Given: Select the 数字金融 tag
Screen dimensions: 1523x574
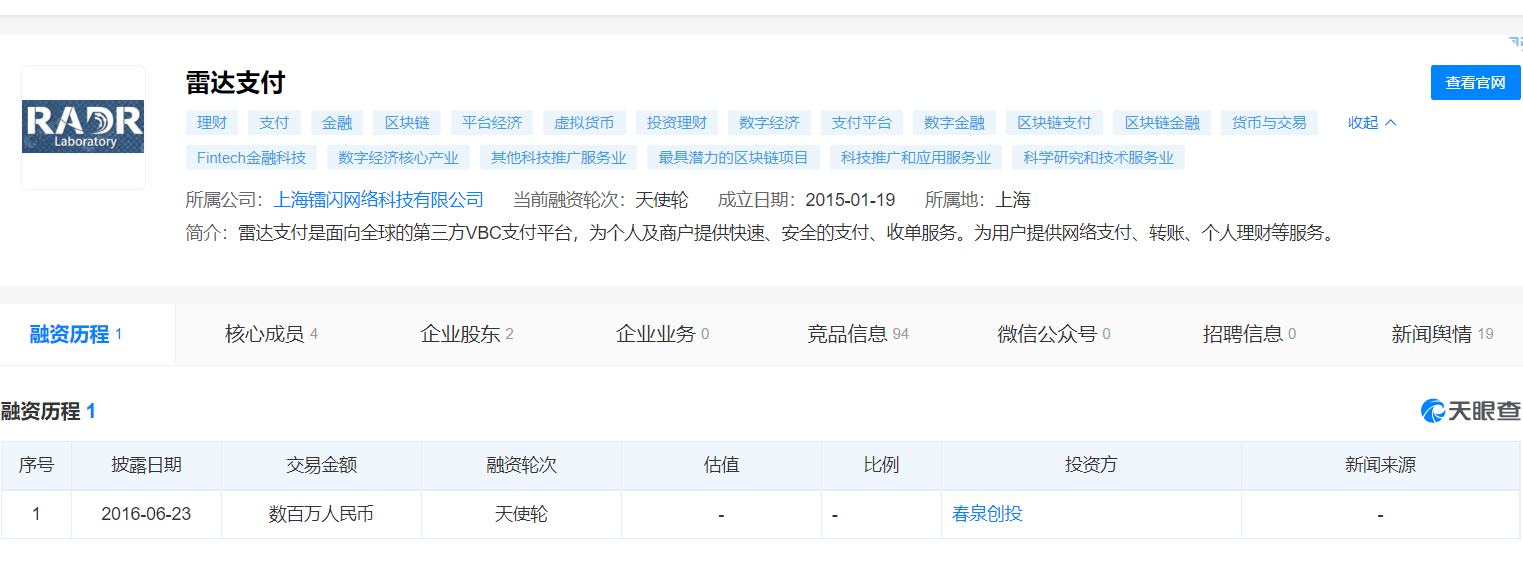Looking at the screenshot, I should (x=954, y=123).
